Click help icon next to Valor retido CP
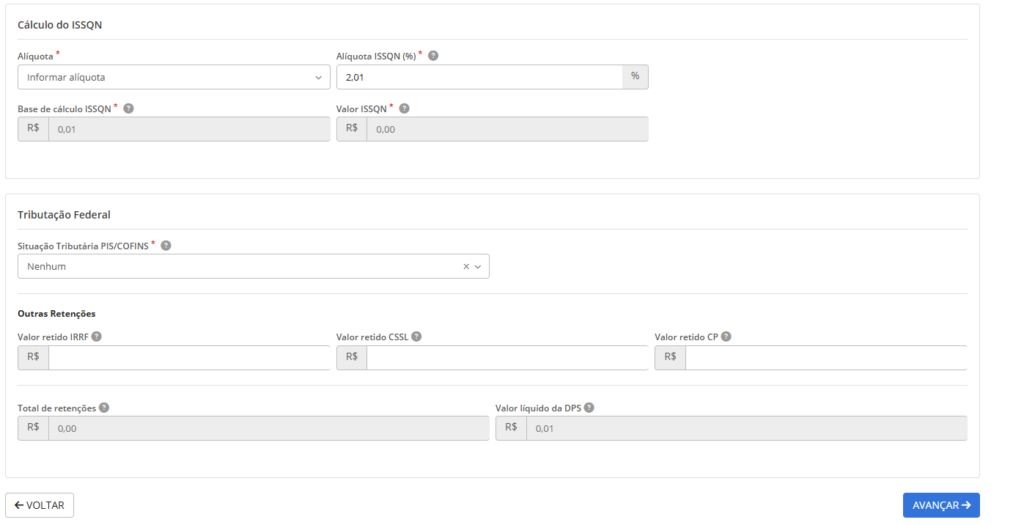 point(726,337)
